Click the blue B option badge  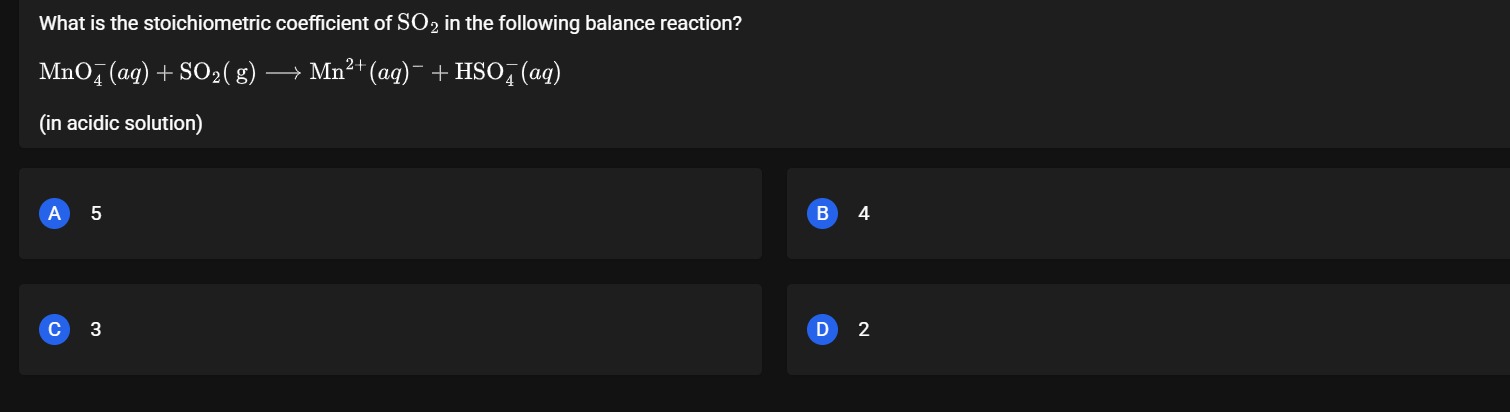tap(823, 213)
